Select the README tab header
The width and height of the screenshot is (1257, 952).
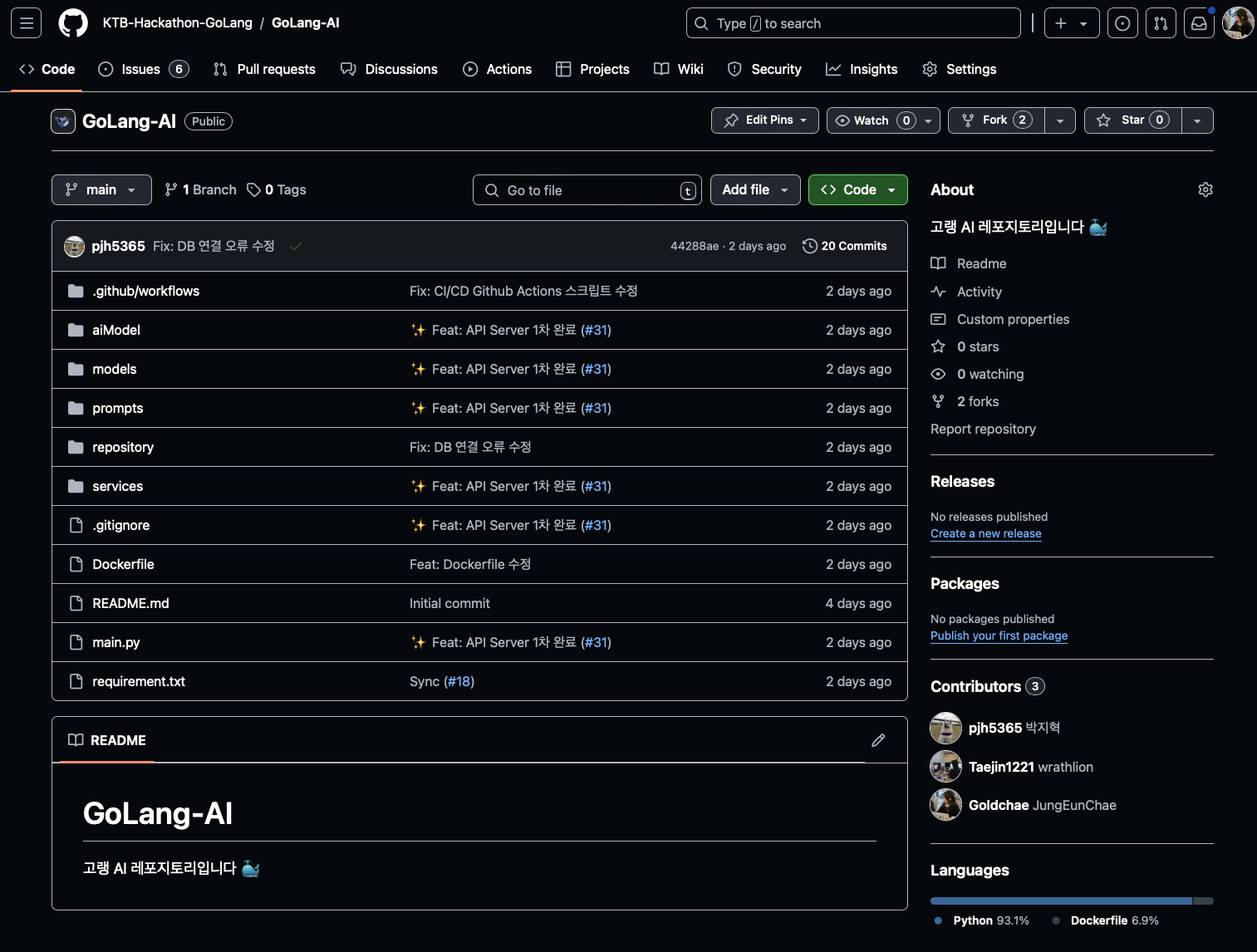(107, 740)
